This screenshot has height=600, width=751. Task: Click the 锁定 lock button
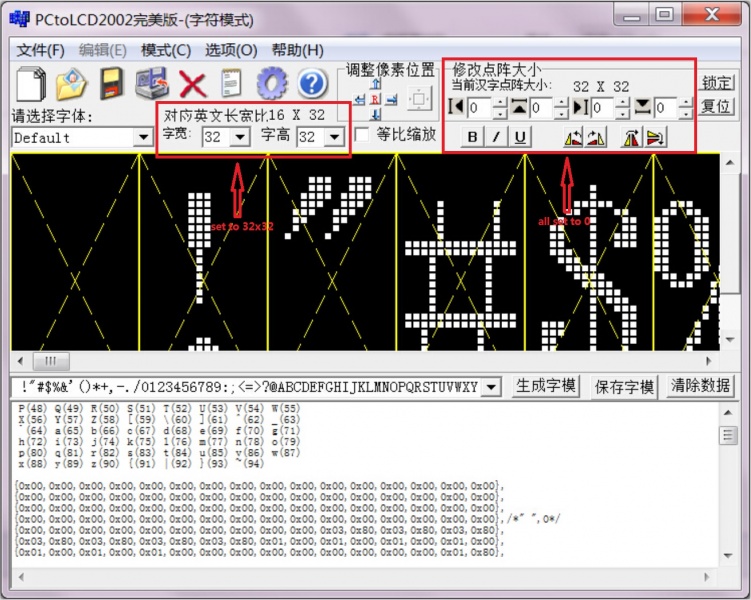point(716,83)
